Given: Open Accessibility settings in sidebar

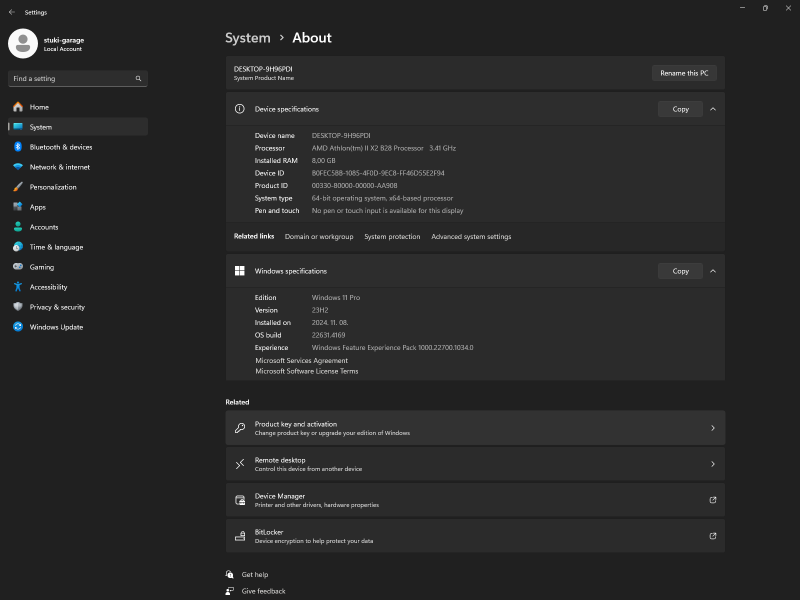Looking at the screenshot, I should point(78,287).
